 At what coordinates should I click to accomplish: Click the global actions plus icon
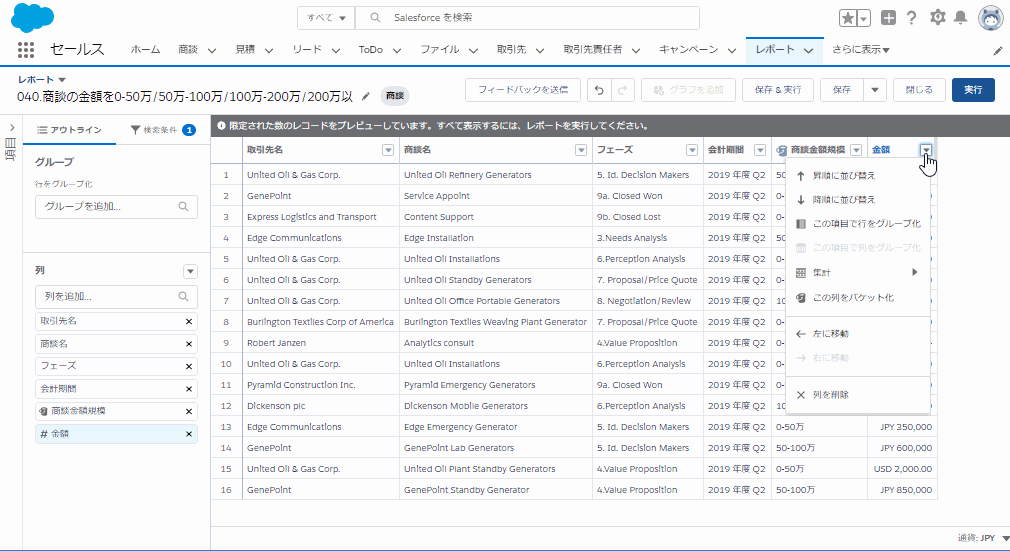pyautogui.click(x=888, y=18)
